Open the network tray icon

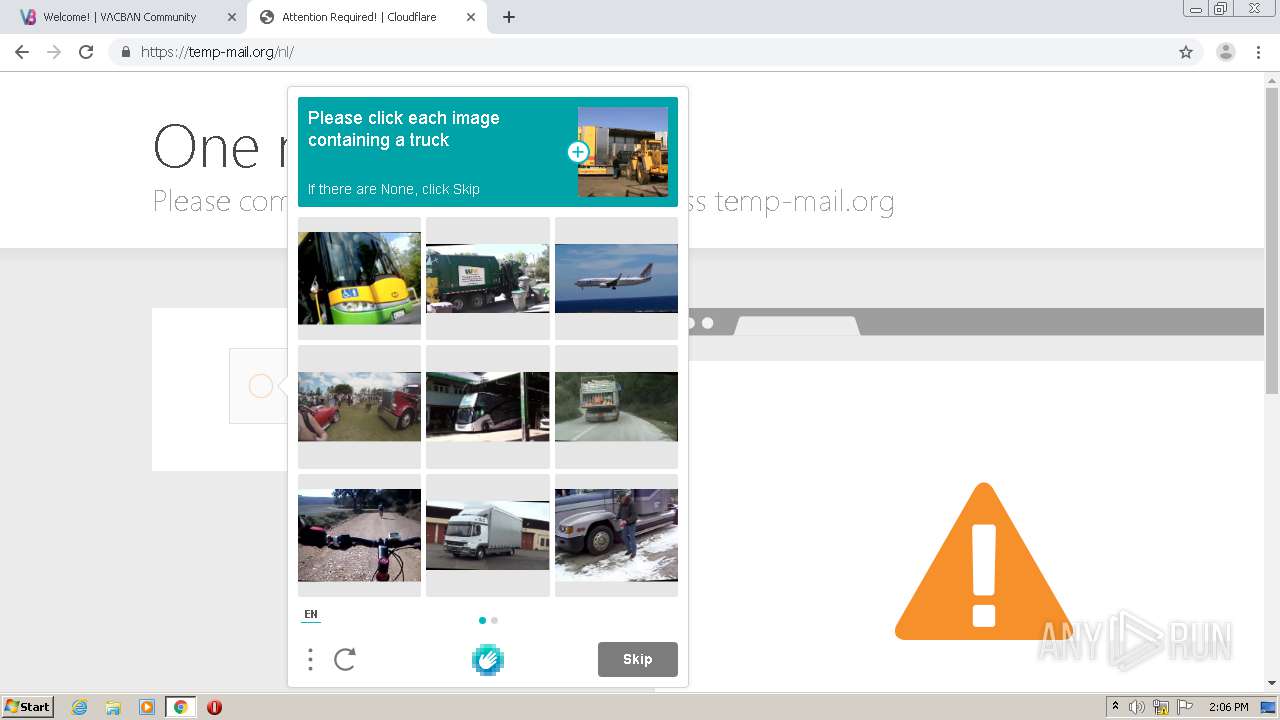[x=1161, y=707]
